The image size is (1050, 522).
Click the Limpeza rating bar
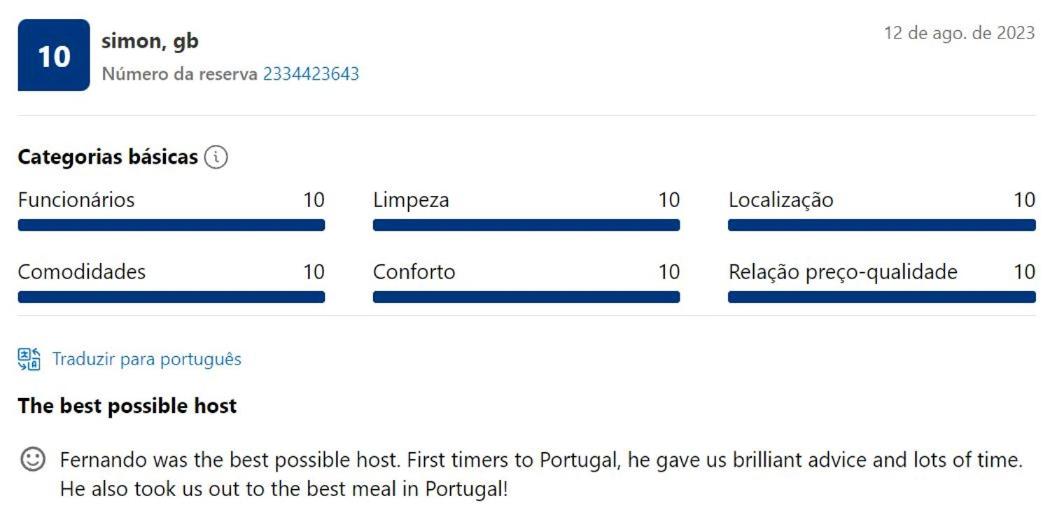pos(526,225)
